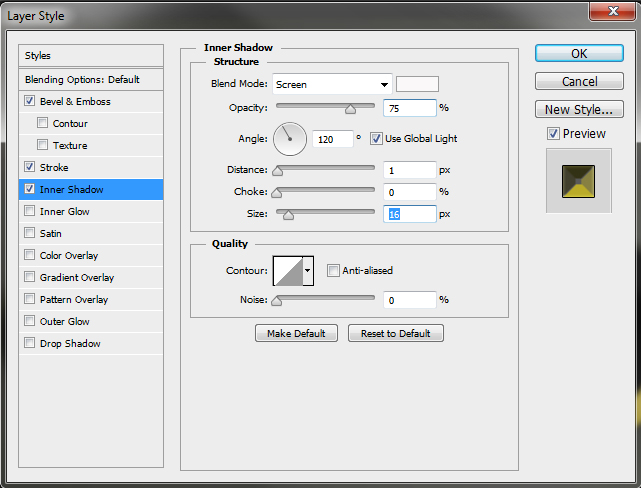Viewport: 641px width, 488px height.
Task: Click the shadow color swatch
Action: pos(417,84)
